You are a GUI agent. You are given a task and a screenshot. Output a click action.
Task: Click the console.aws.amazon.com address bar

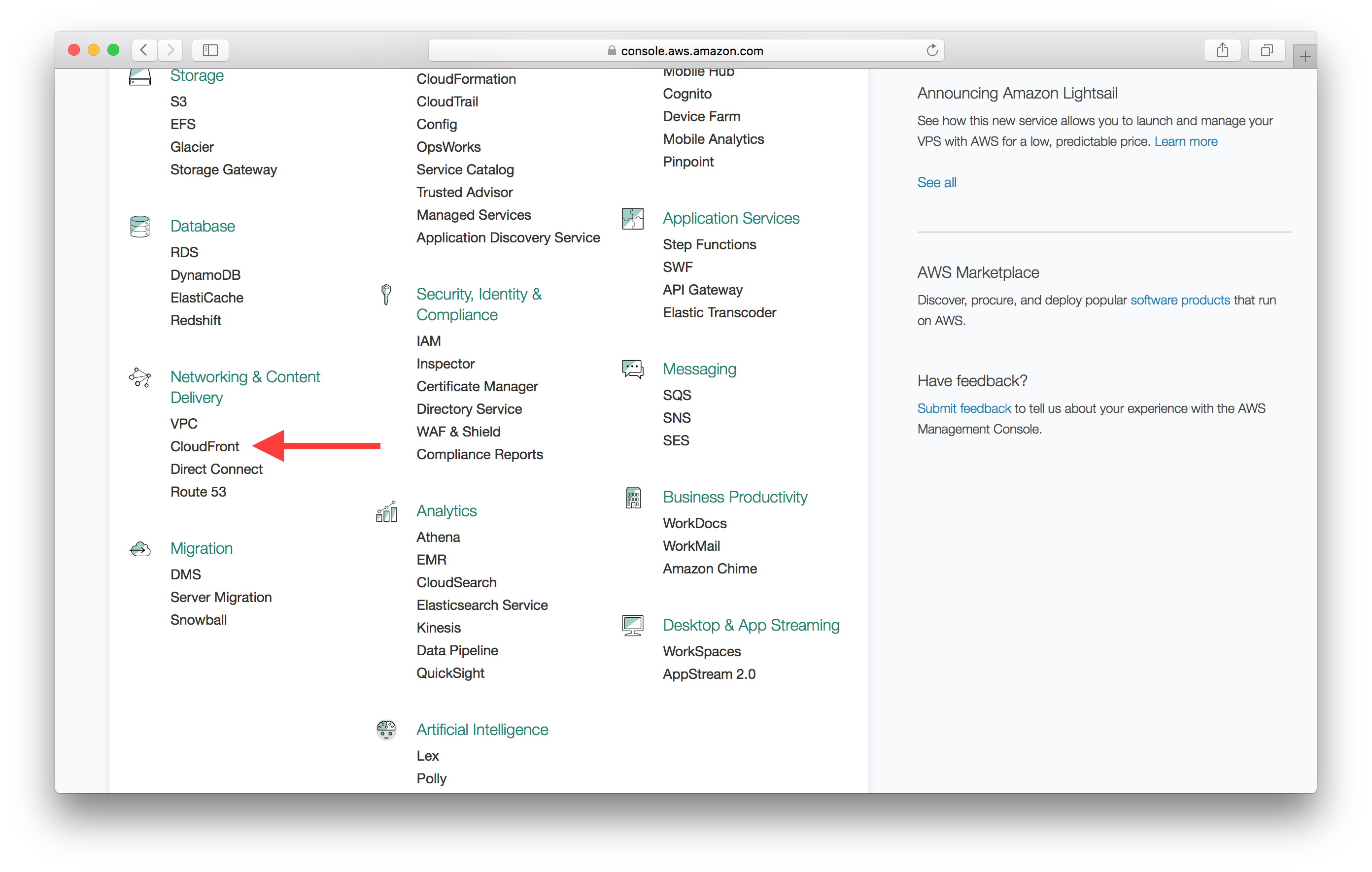[686, 50]
